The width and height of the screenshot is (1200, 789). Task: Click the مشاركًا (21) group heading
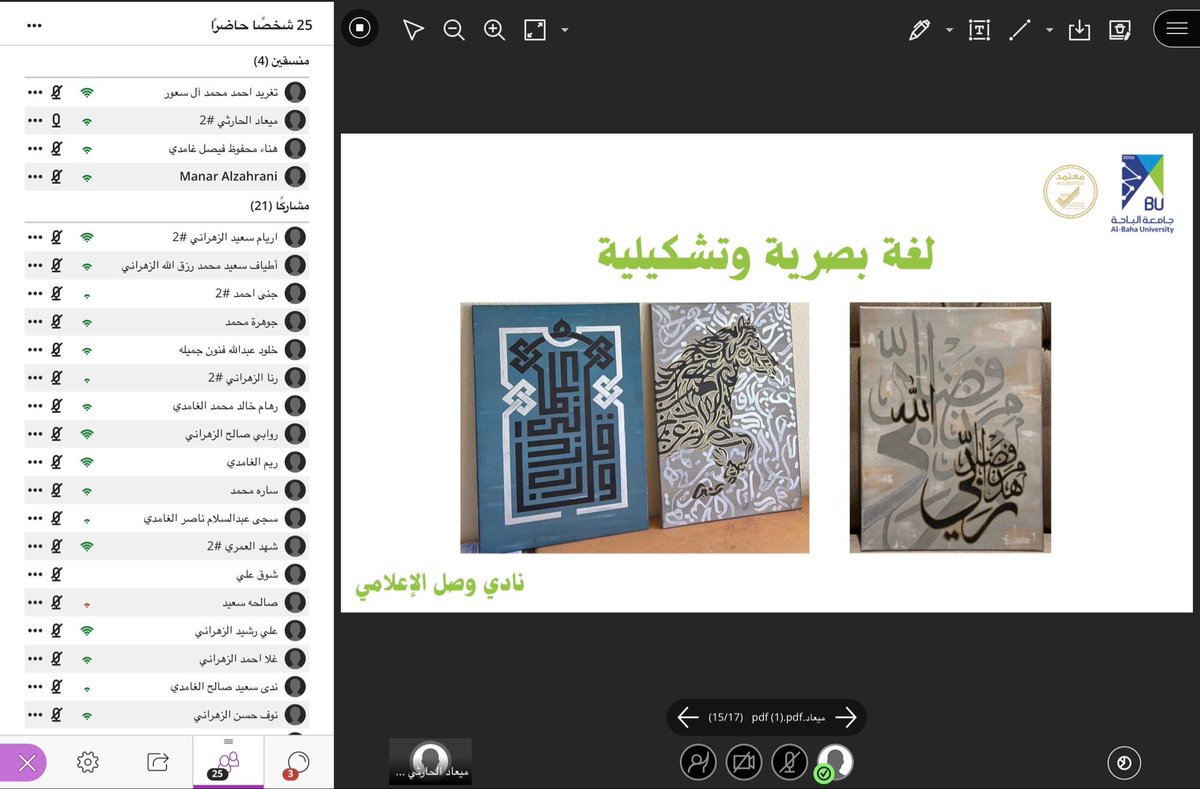(x=280, y=205)
